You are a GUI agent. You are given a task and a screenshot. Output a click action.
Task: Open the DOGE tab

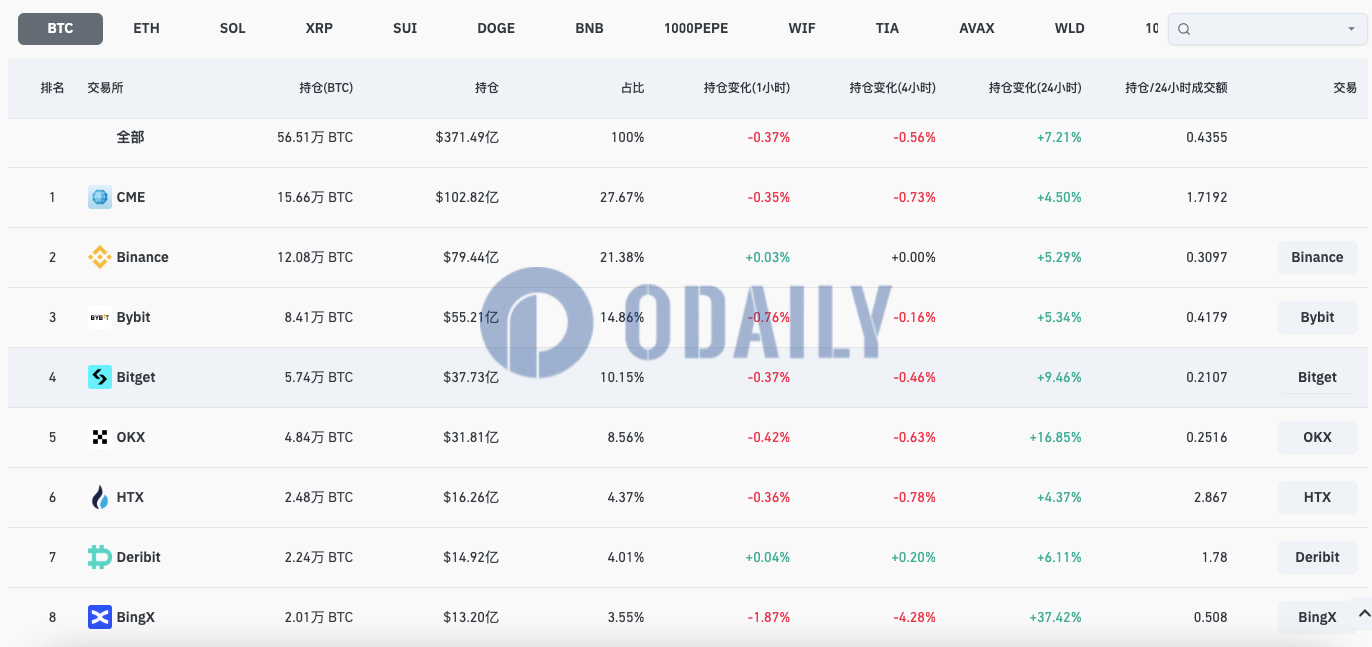pos(496,28)
